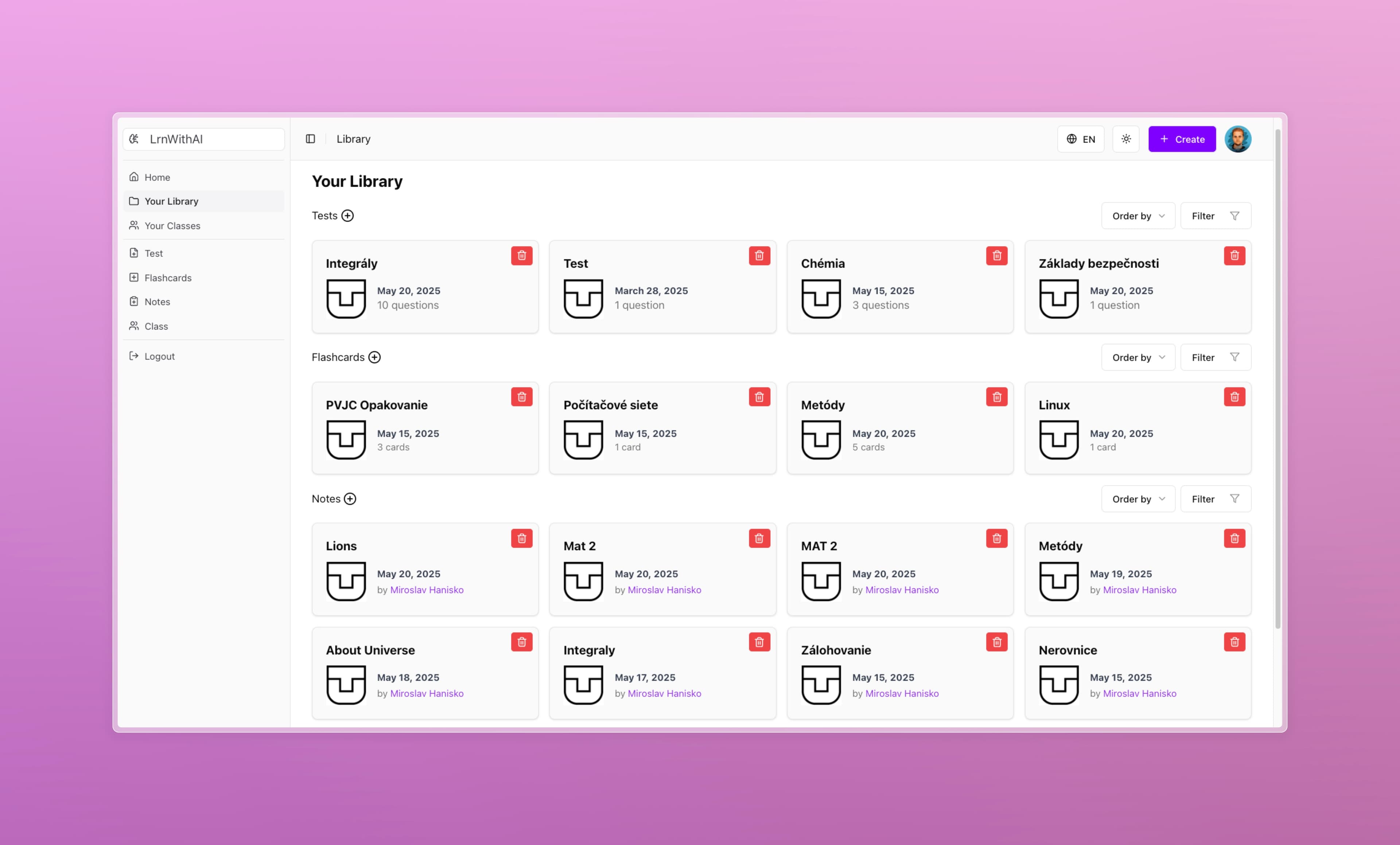The height and width of the screenshot is (845, 1400).
Task: Click the Create button
Action: [x=1182, y=139]
